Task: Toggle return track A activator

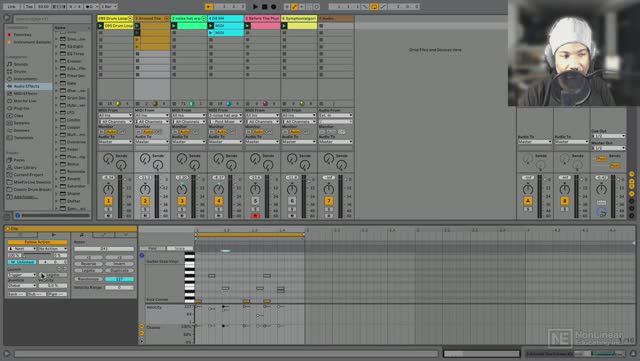Action: pos(527,201)
